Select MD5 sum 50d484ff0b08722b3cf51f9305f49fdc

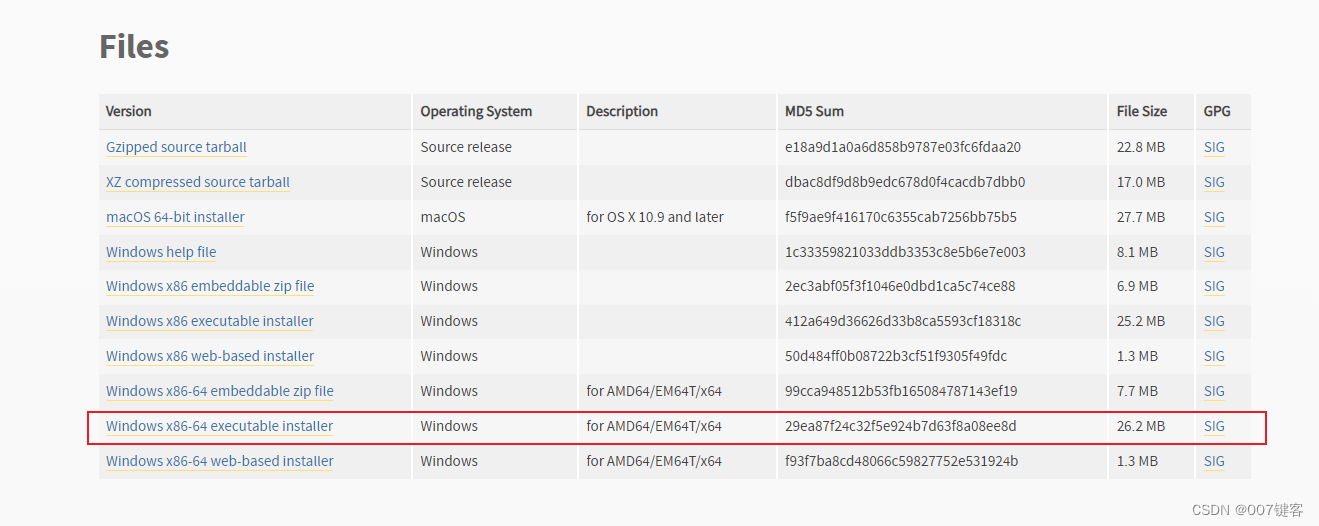[x=896, y=356]
